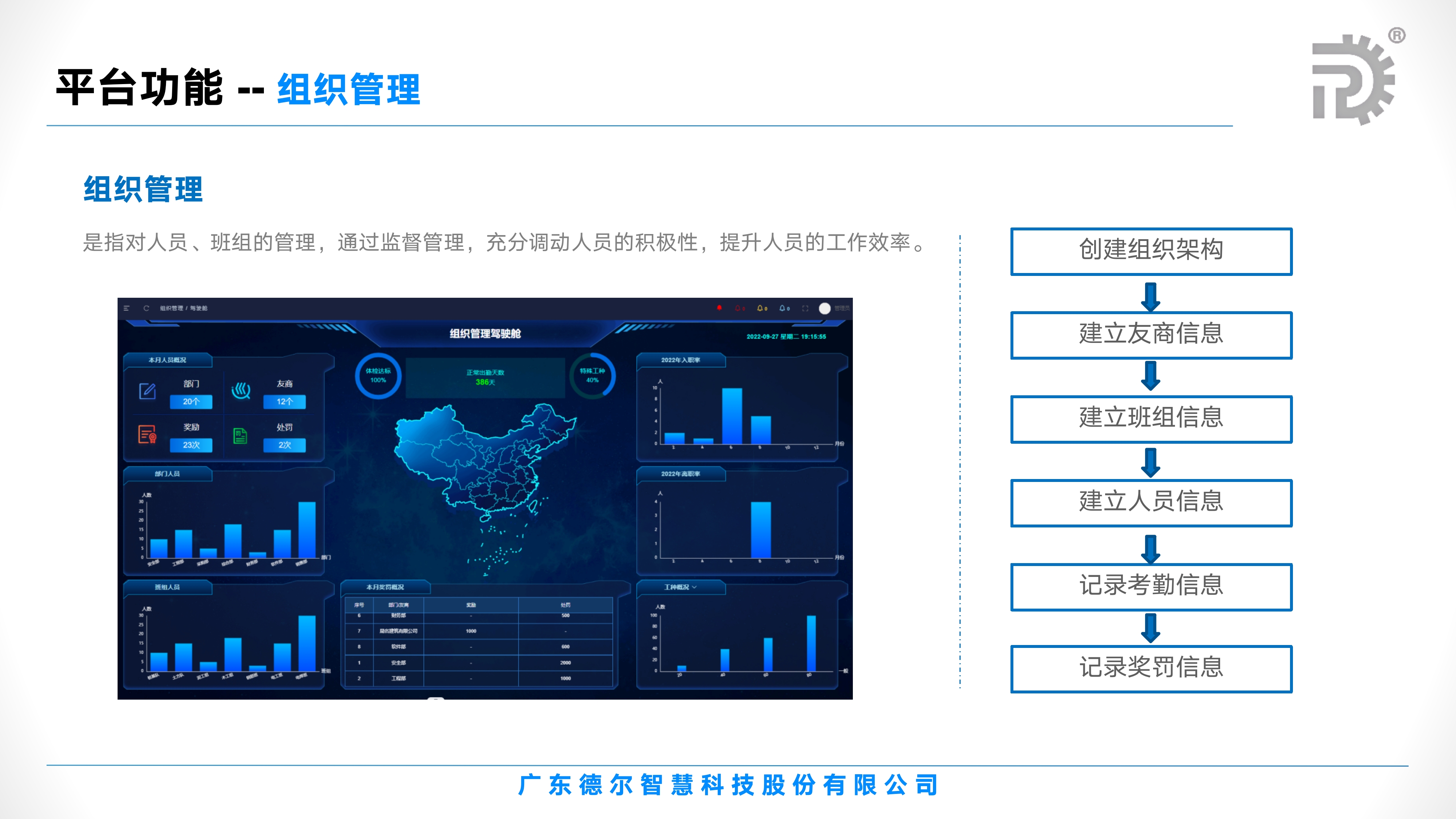Click the 友商 partner icon
The image size is (1456, 819).
(241, 391)
